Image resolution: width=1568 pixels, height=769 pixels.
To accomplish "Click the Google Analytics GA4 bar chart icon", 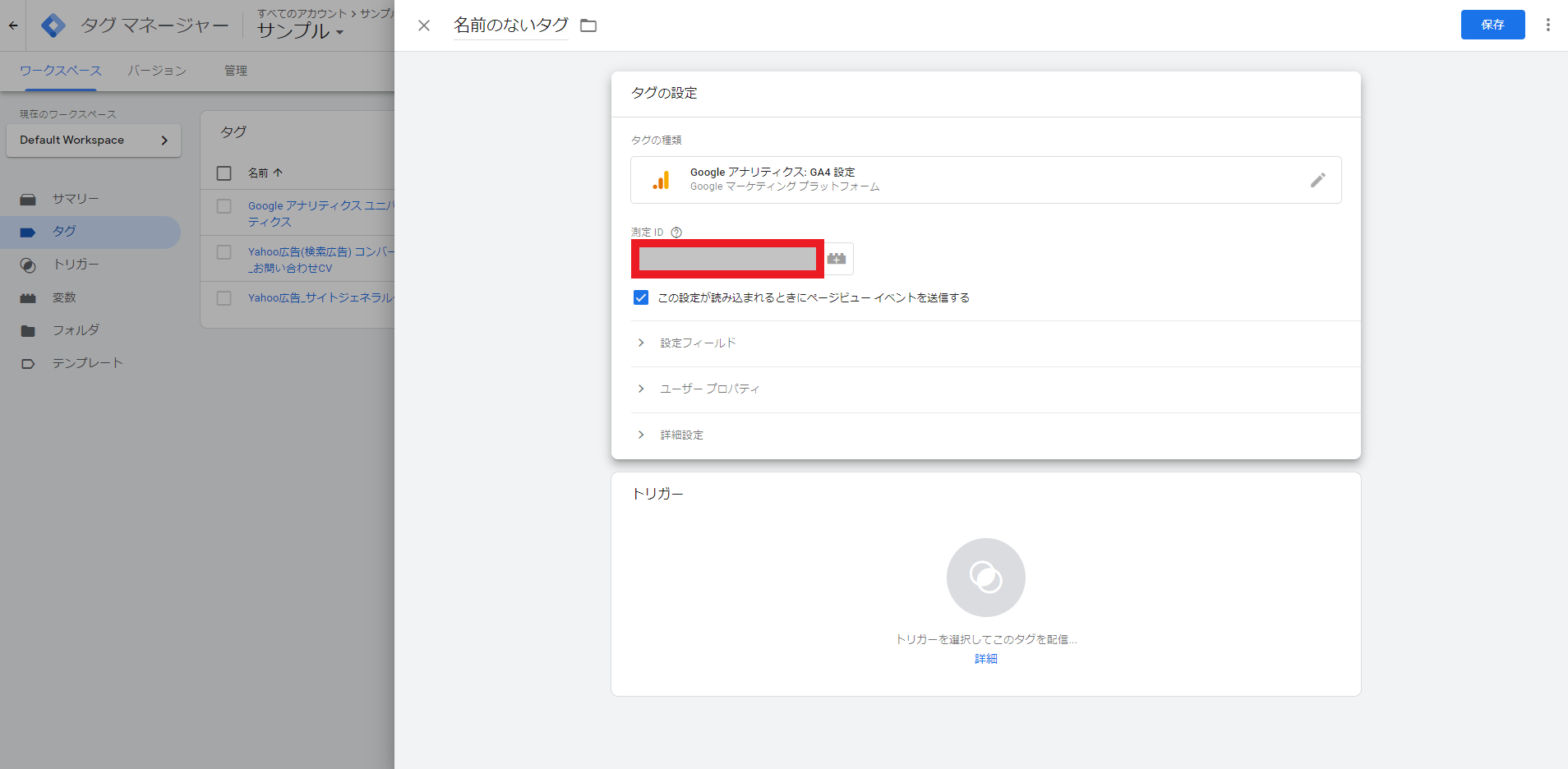I will tap(661, 180).
